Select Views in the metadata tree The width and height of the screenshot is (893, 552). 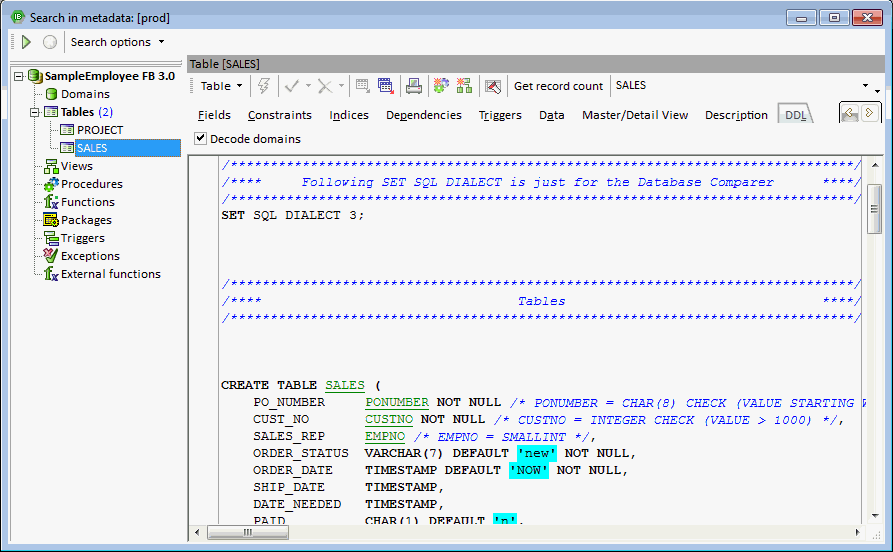(x=76, y=166)
